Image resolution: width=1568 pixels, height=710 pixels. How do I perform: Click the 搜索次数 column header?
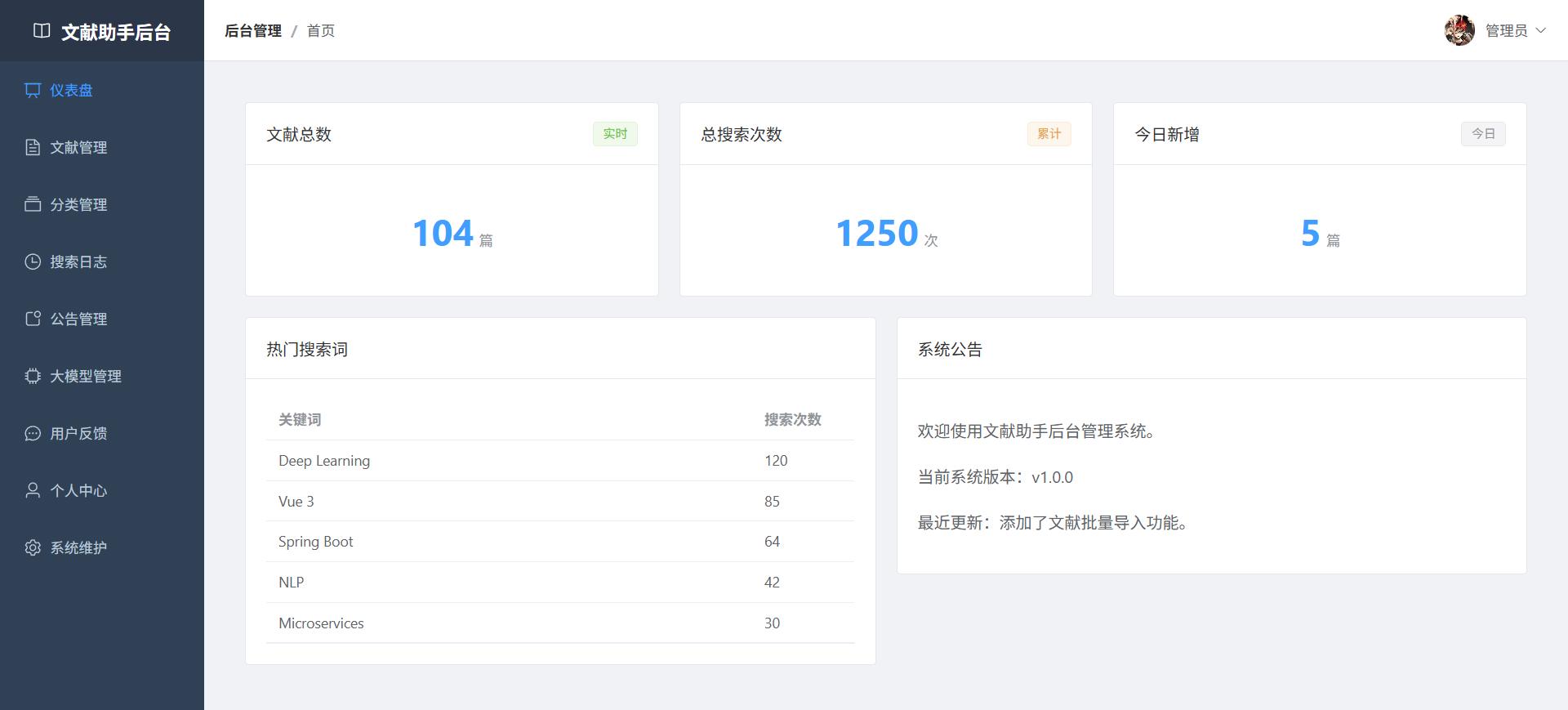point(792,420)
